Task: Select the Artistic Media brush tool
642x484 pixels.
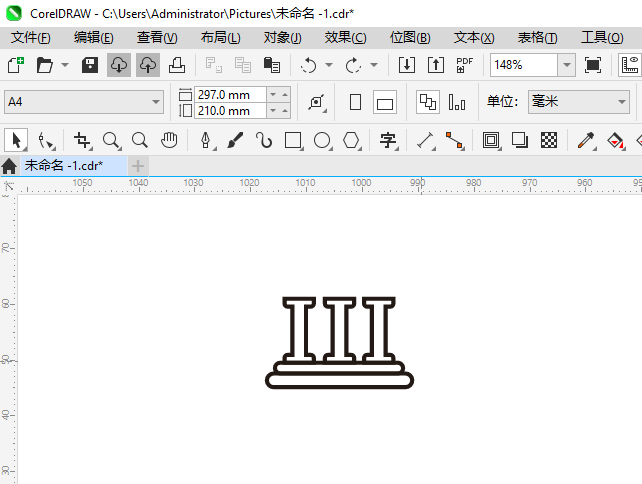Action: (x=235, y=140)
